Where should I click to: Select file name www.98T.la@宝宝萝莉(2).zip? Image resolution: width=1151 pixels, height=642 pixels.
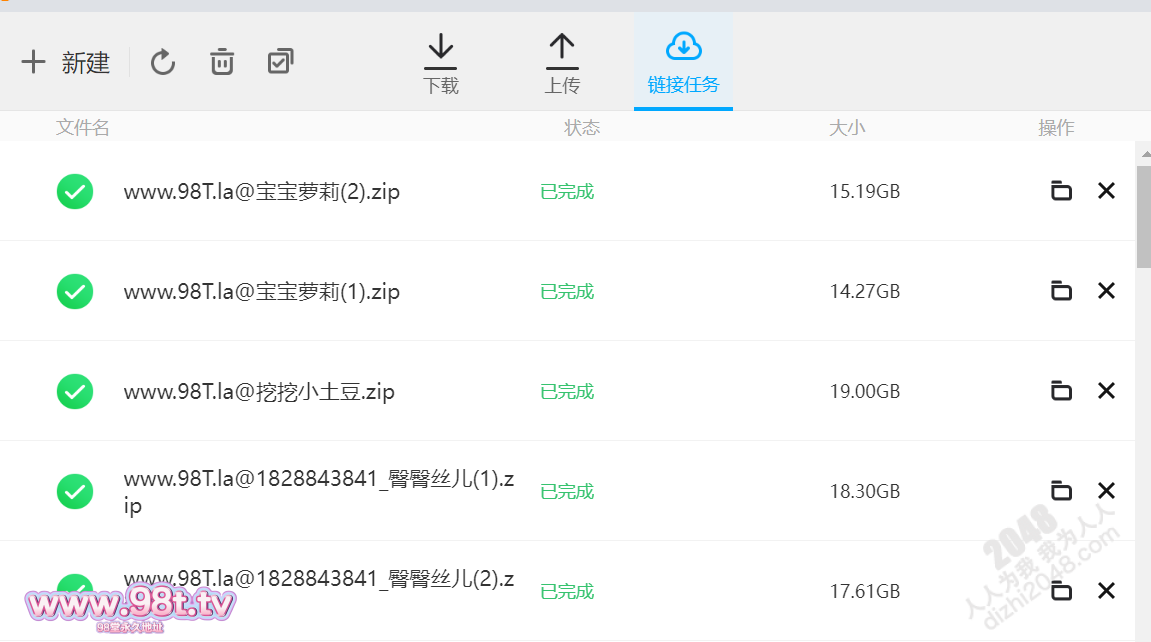coord(261,191)
